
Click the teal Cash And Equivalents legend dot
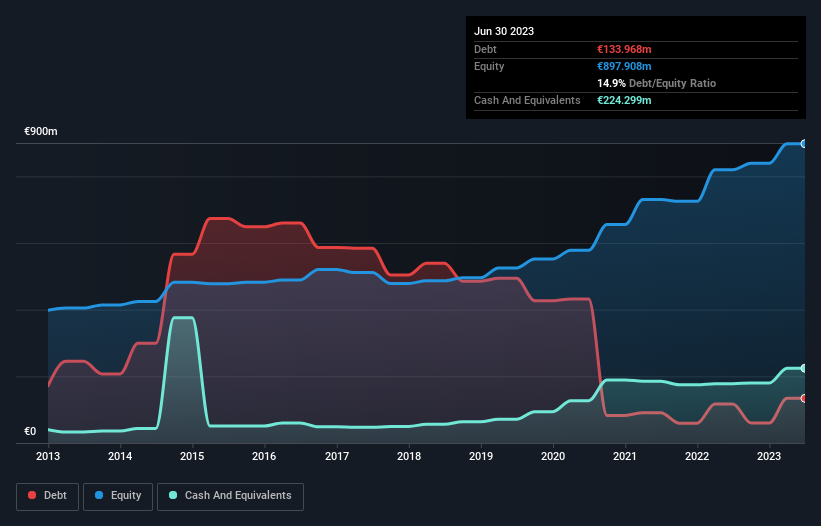[173, 495]
